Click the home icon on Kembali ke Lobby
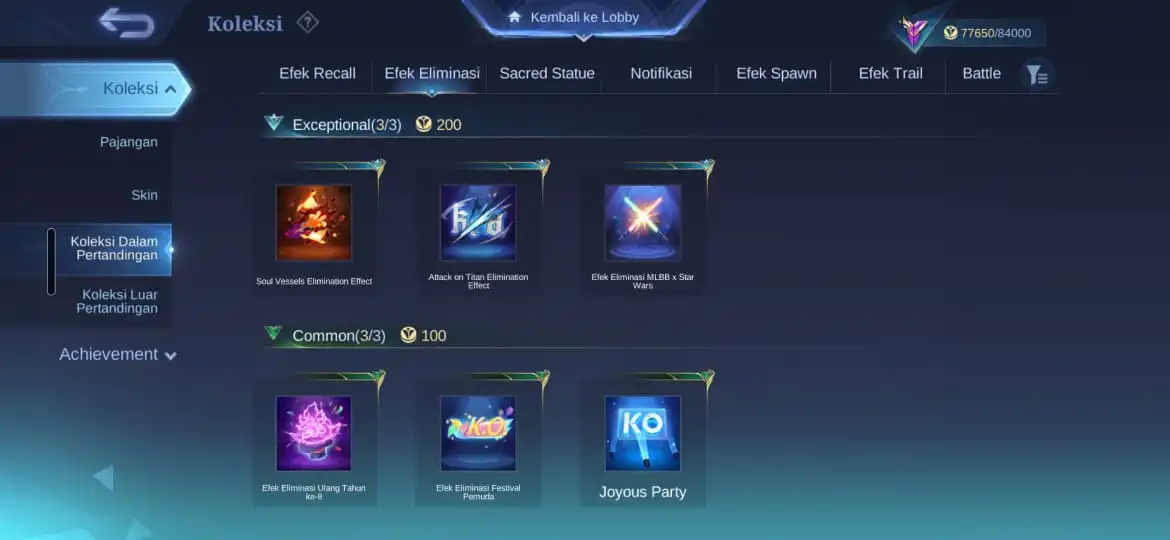The height and width of the screenshot is (540, 1170). point(514,17)
